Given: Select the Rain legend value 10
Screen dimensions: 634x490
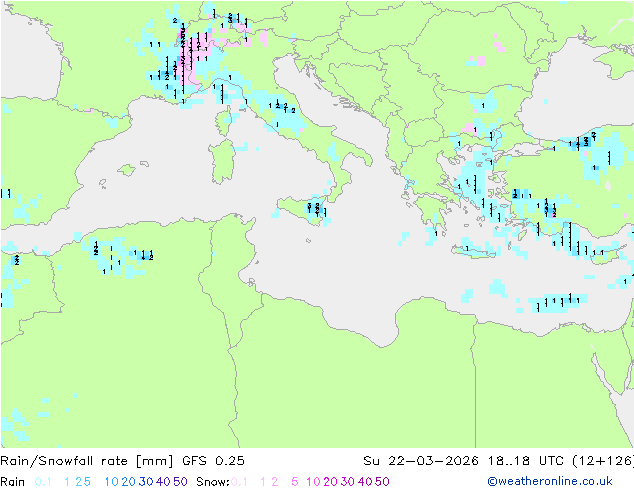Looking at the screenshot, I should tap(112, 482).
